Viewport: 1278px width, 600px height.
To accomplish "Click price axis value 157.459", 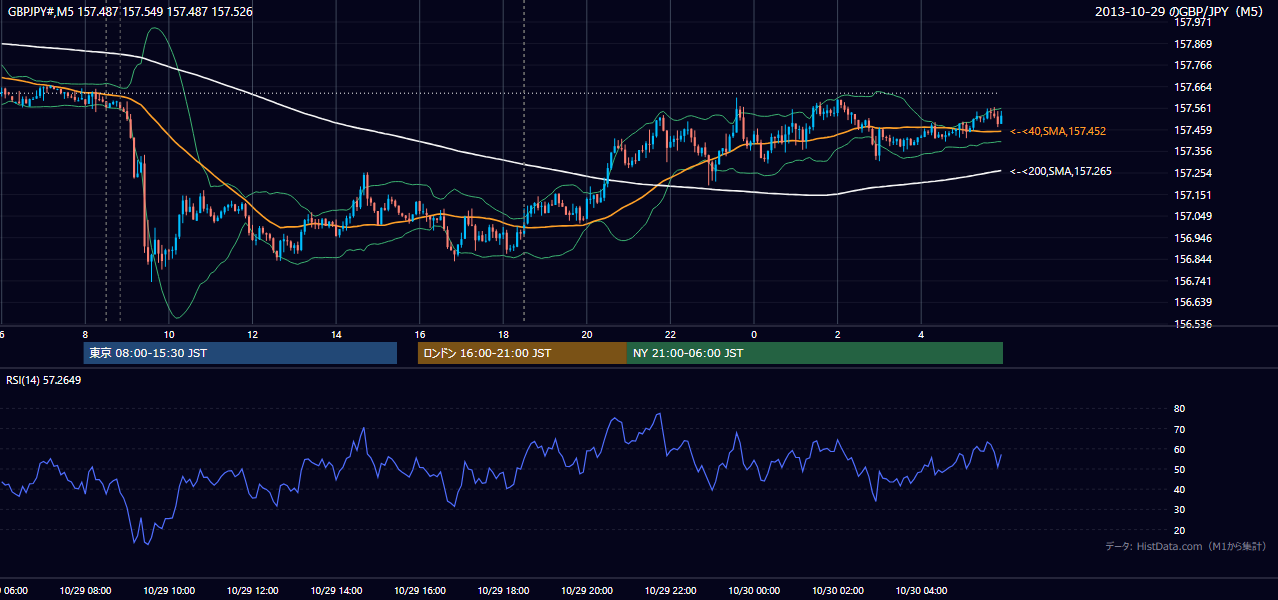I will coord(1193,130).
